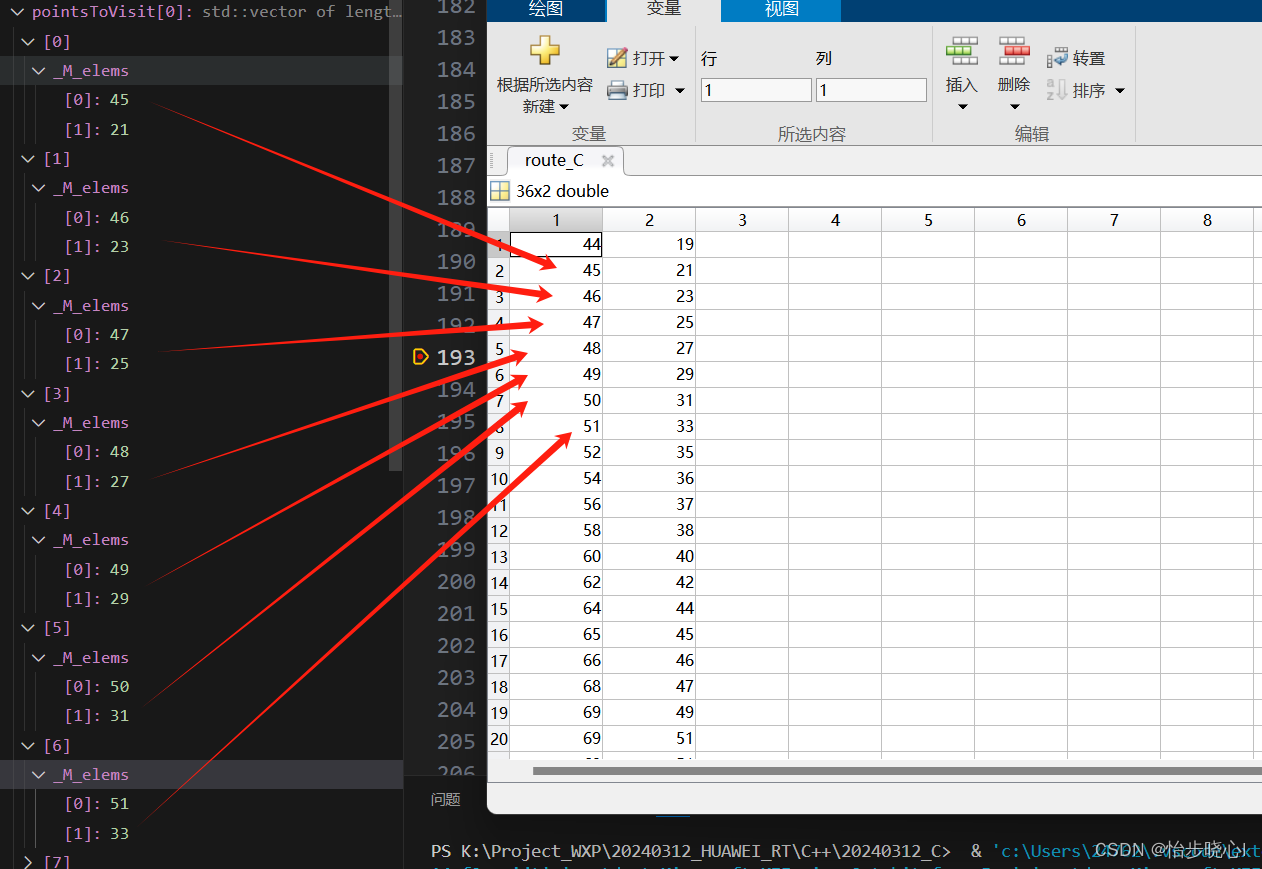Viewport: 1262px width, 869px height.
Task: Select column header 3 in route_C table
Action: tap(742, 220)
